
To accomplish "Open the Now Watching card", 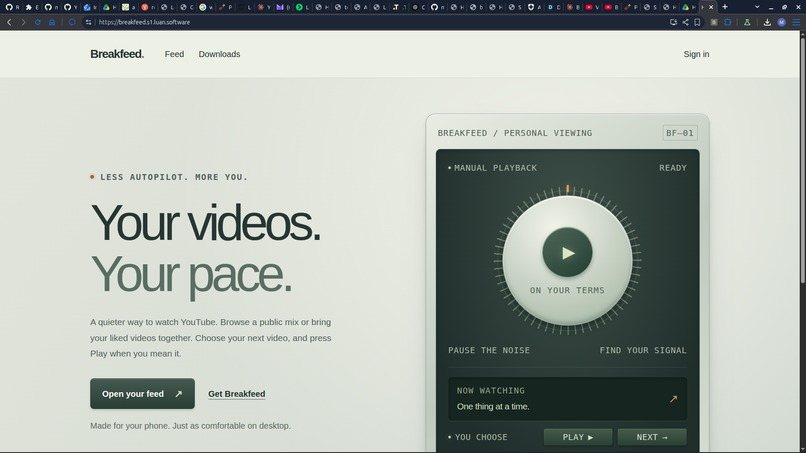I will pyautogui.click(x=567, y=398).
